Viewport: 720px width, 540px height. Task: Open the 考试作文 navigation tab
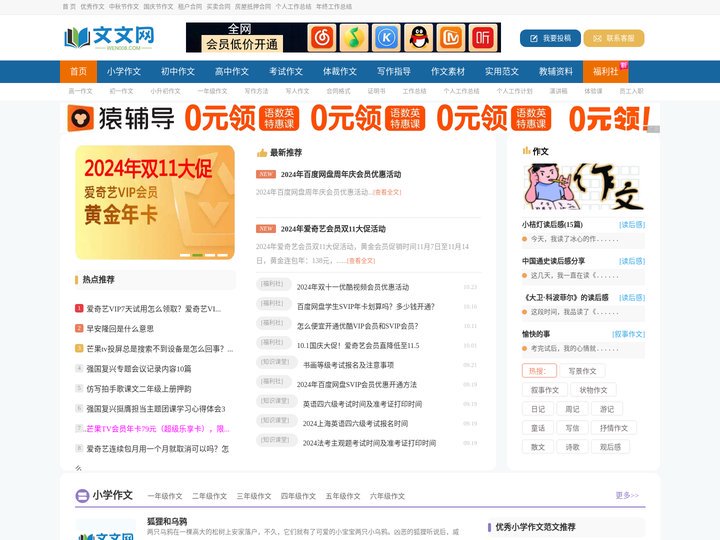286,71
